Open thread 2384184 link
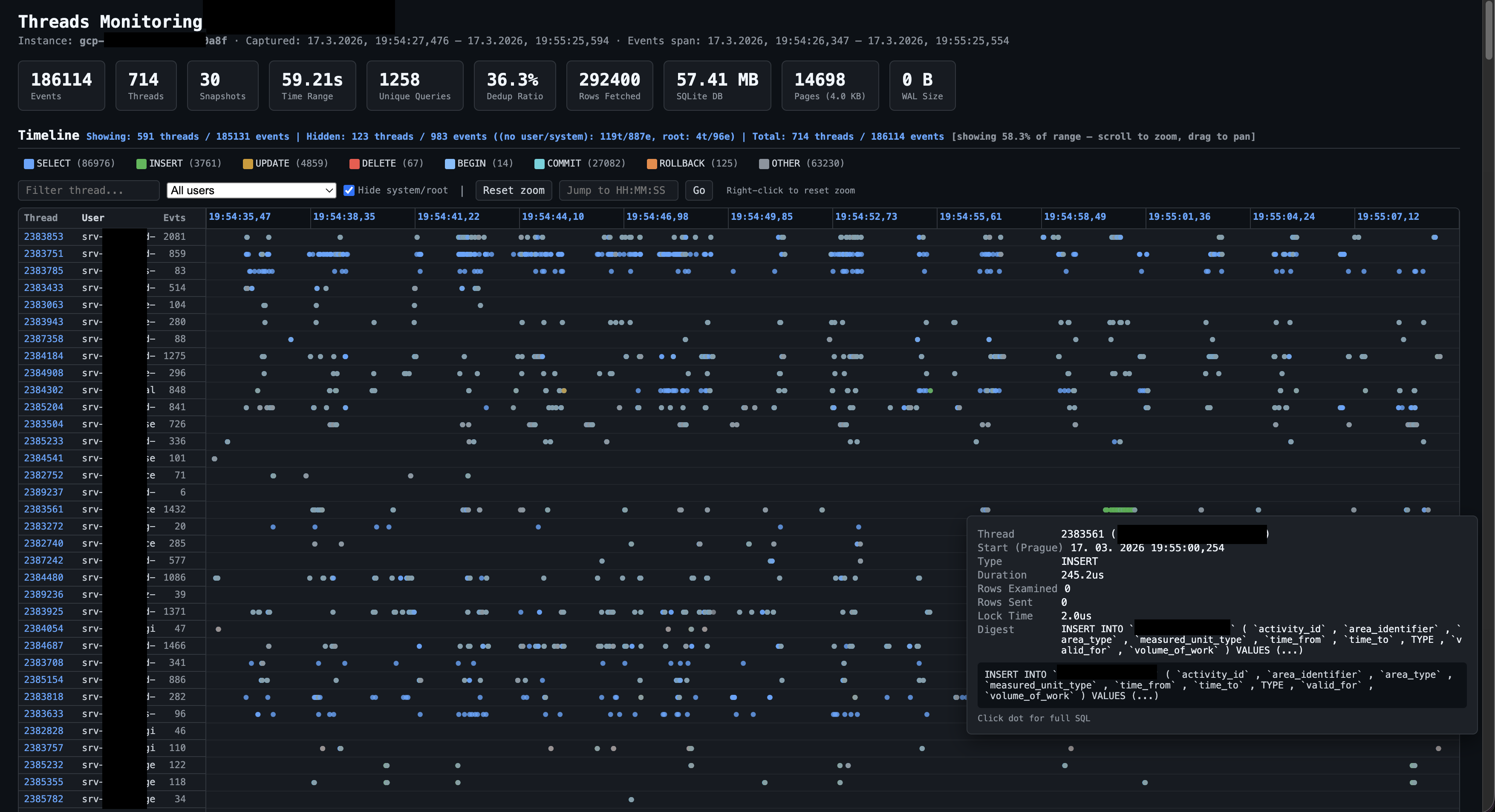 tap(43, 356)
